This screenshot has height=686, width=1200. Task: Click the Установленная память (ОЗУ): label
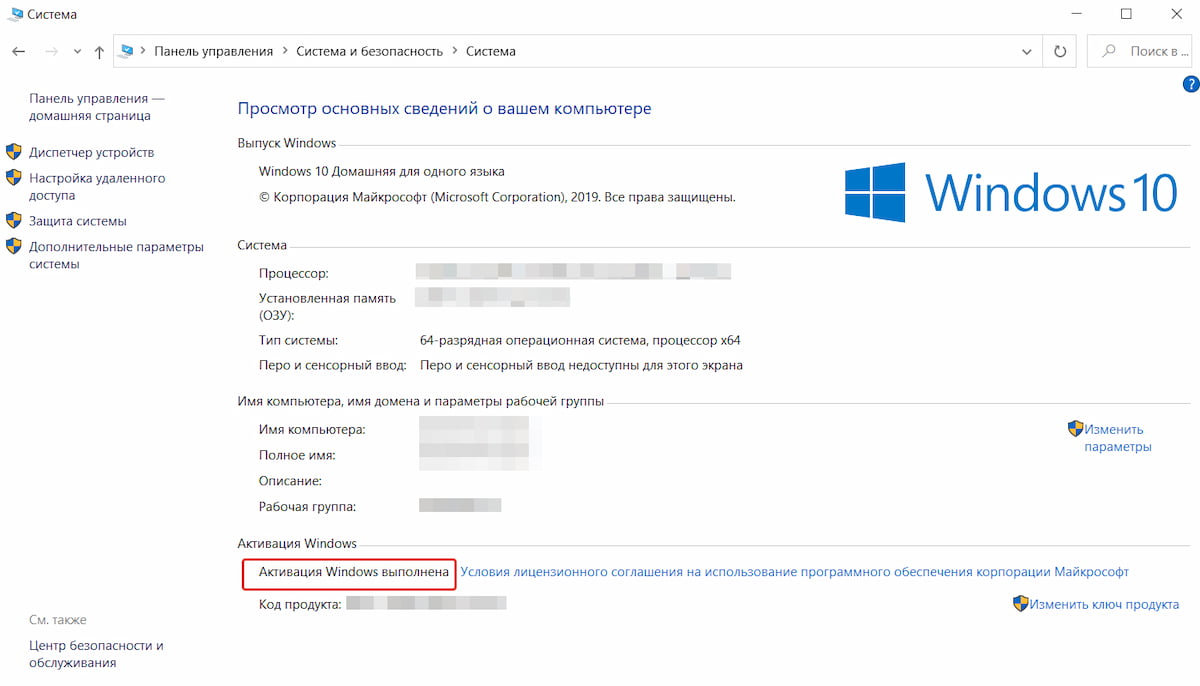(x=327, y=306)
